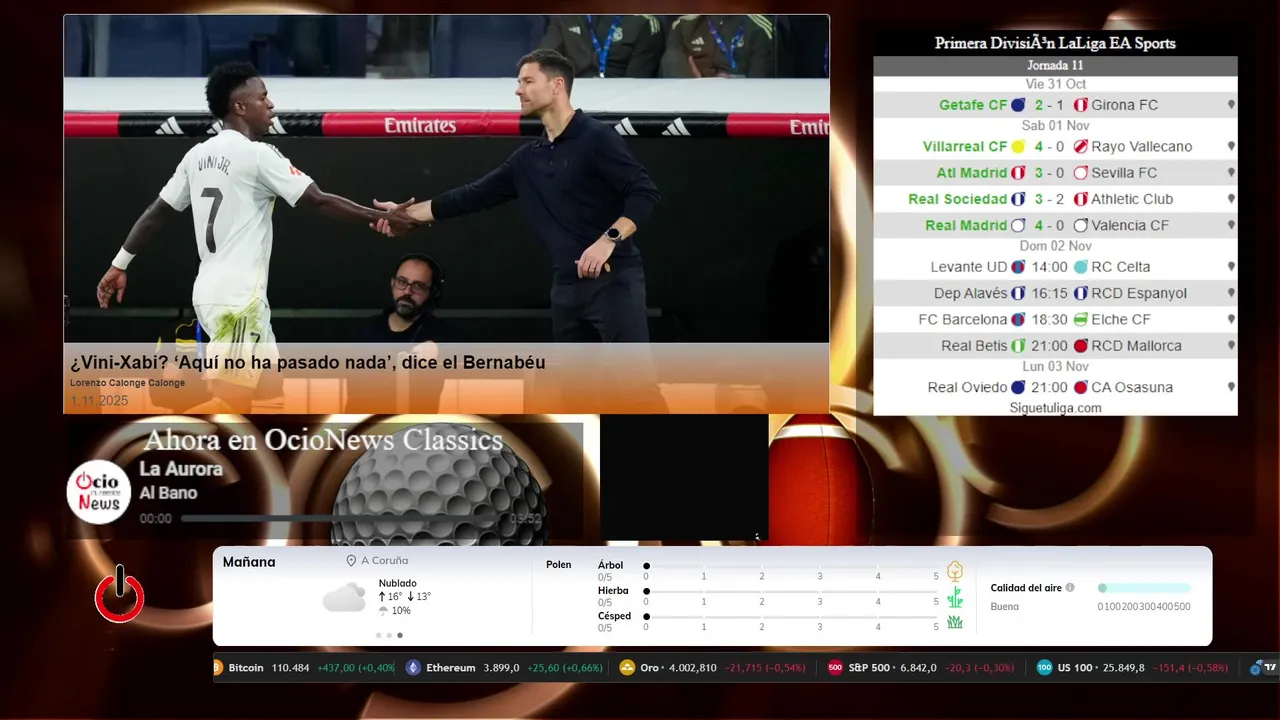The image size is (1280, 720).
Task: Click the Elche CF green crest
Action: click(x=1080, y=320)
